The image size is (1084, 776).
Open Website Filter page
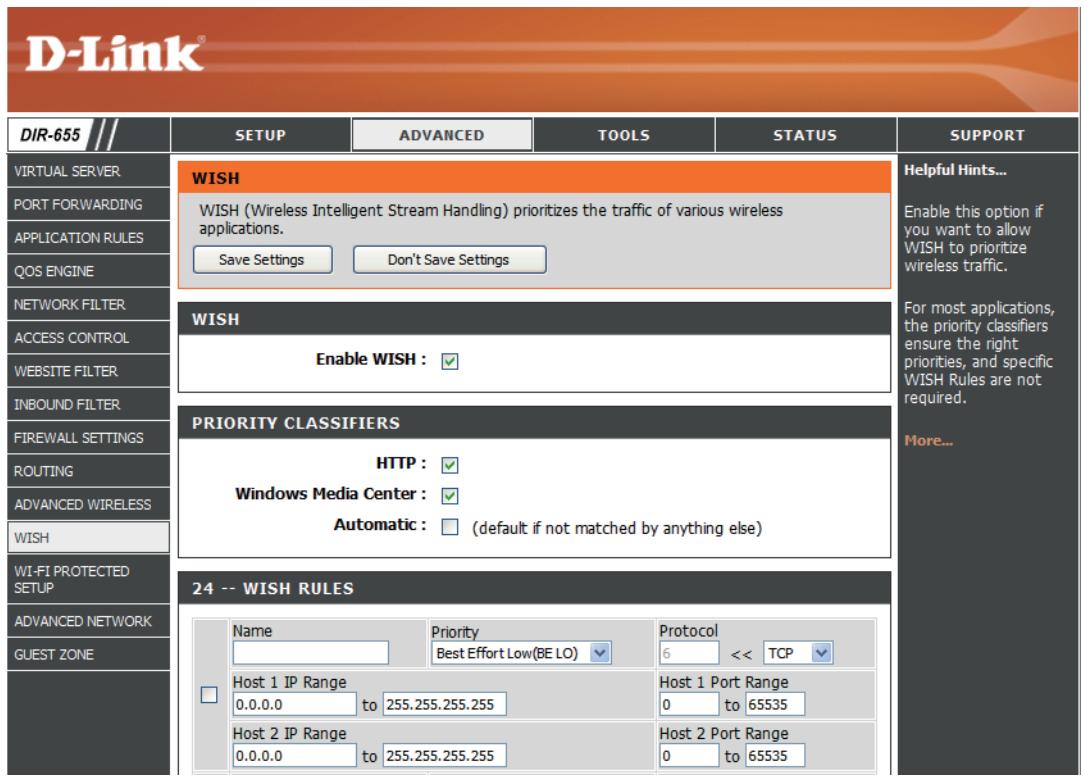tap(88, 371)
